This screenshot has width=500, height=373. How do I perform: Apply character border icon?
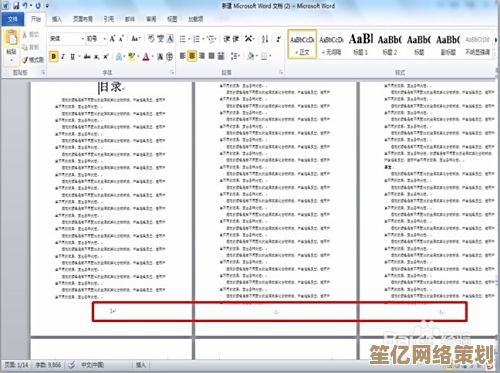[x=170, y=39]
